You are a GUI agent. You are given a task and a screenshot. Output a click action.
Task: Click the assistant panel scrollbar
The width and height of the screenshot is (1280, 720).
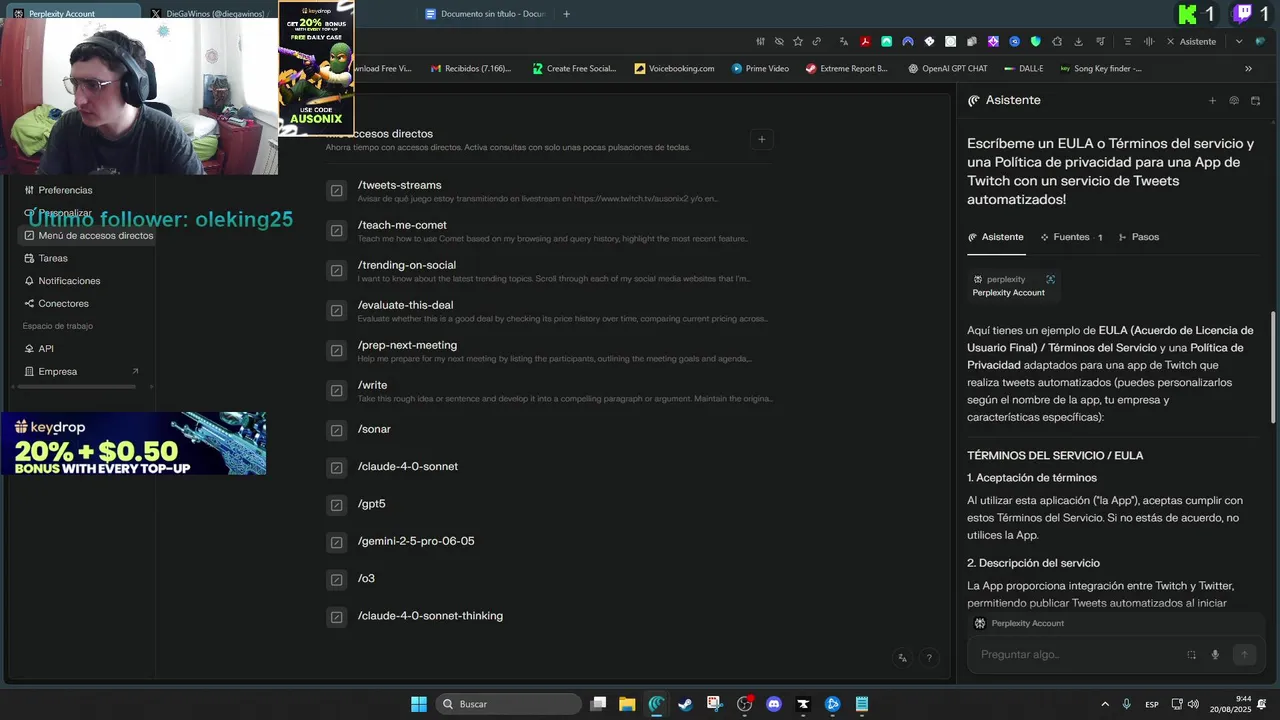coord(1273,369)
